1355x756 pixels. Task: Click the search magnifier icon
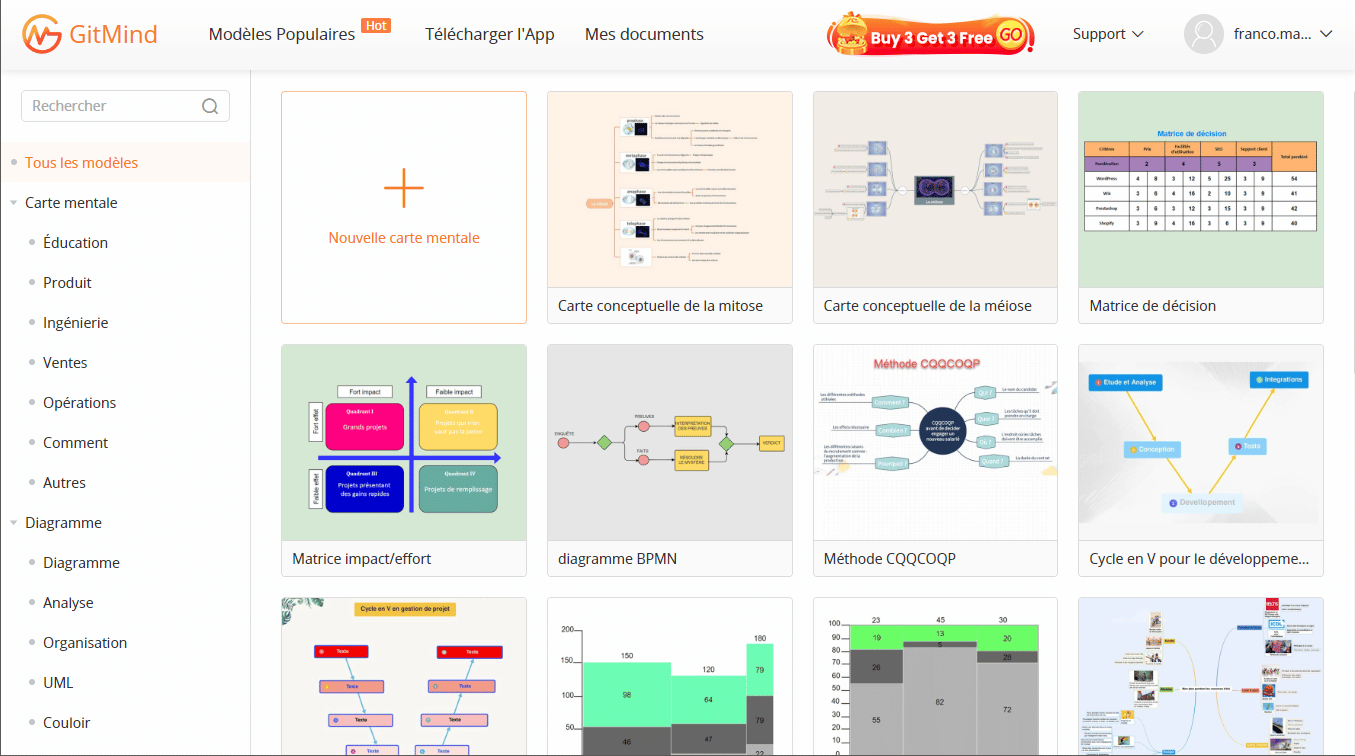coord(210,106)
